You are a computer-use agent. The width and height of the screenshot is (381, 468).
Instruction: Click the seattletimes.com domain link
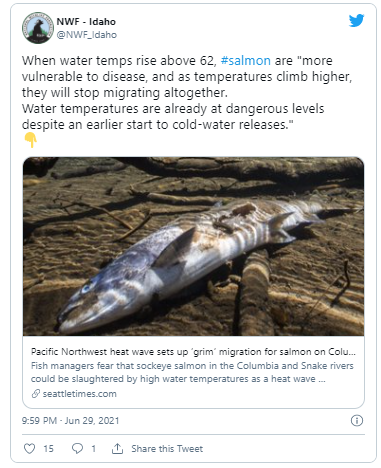80,394
